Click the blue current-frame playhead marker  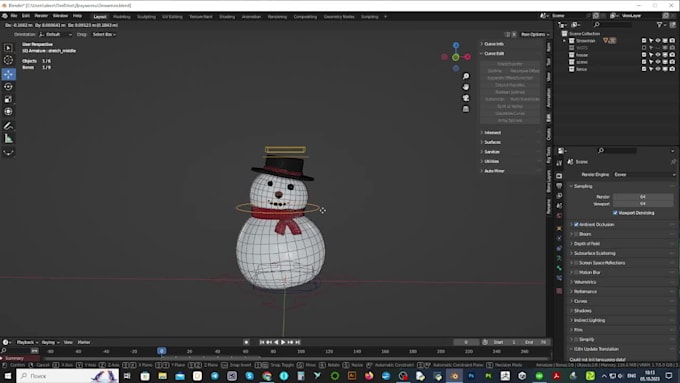(x=162, y=351)
